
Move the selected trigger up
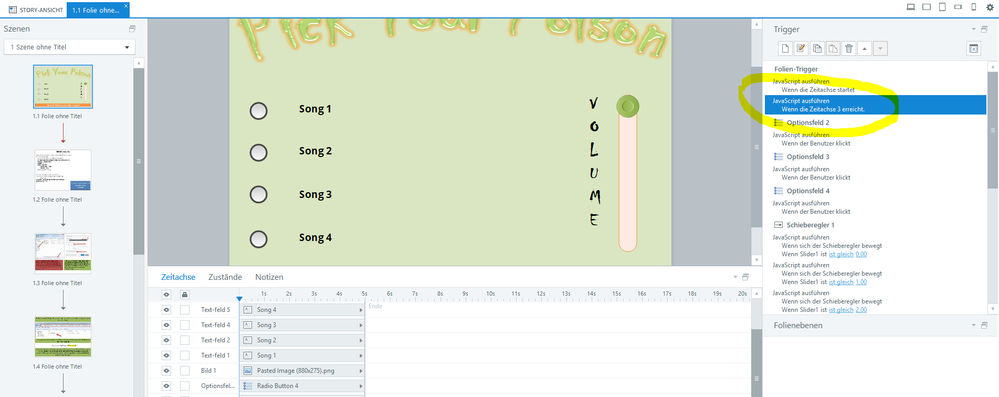[x=865, y=48]
